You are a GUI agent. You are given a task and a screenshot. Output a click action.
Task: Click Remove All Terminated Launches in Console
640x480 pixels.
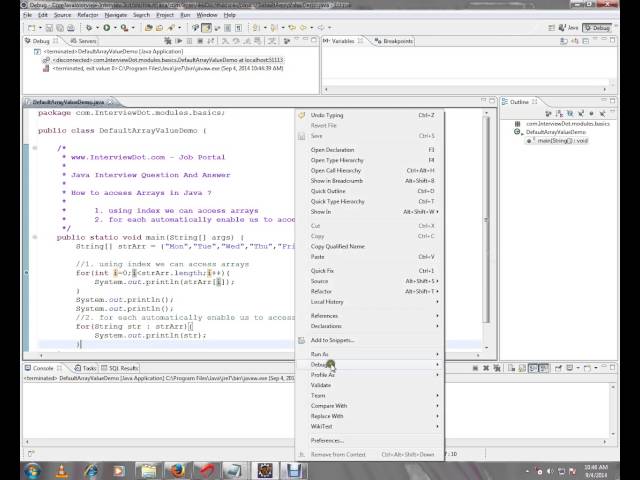(497, 368)
